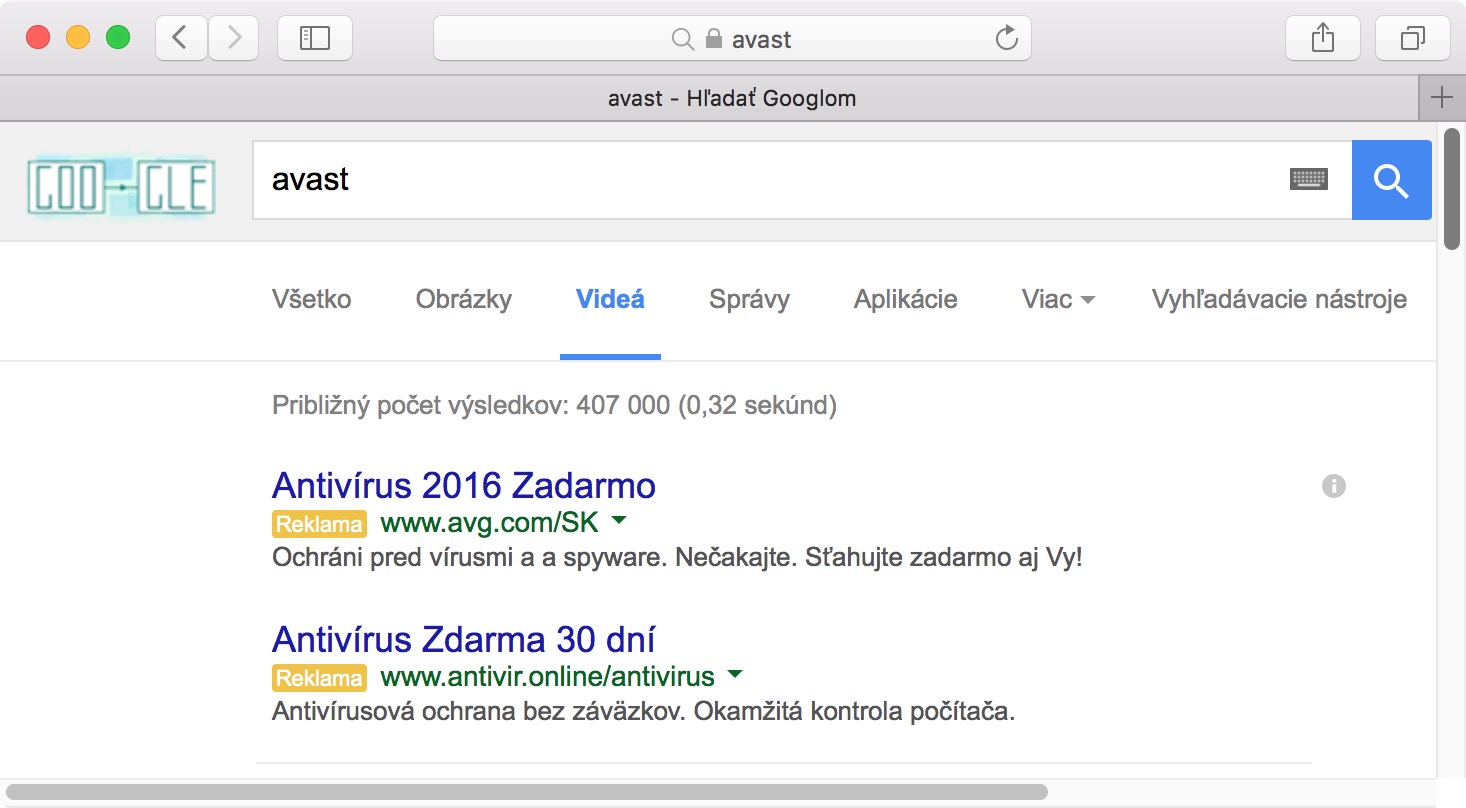Click the 'Antivírusová ochrana bez záväzkov' description
1466x808 pixels.
coord(644,713)
